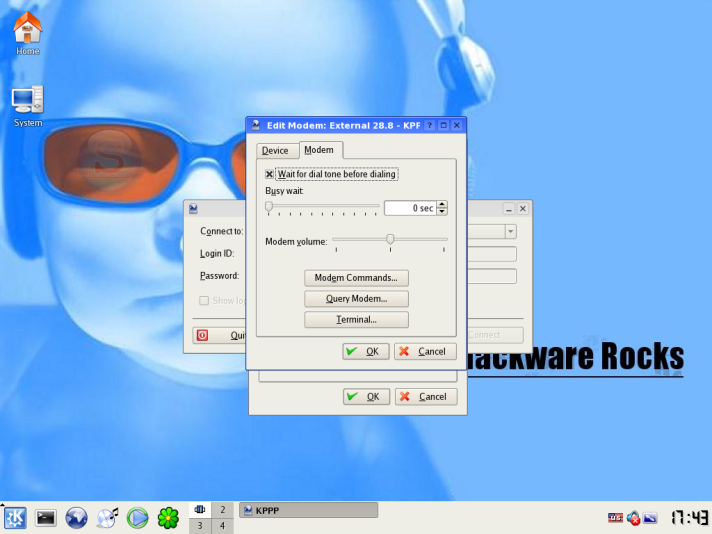The height and width of the screenshot is (534, 712).
Task: Click the KPPP main window title icon
Action: pyautogui.click(x=193, y=208)
